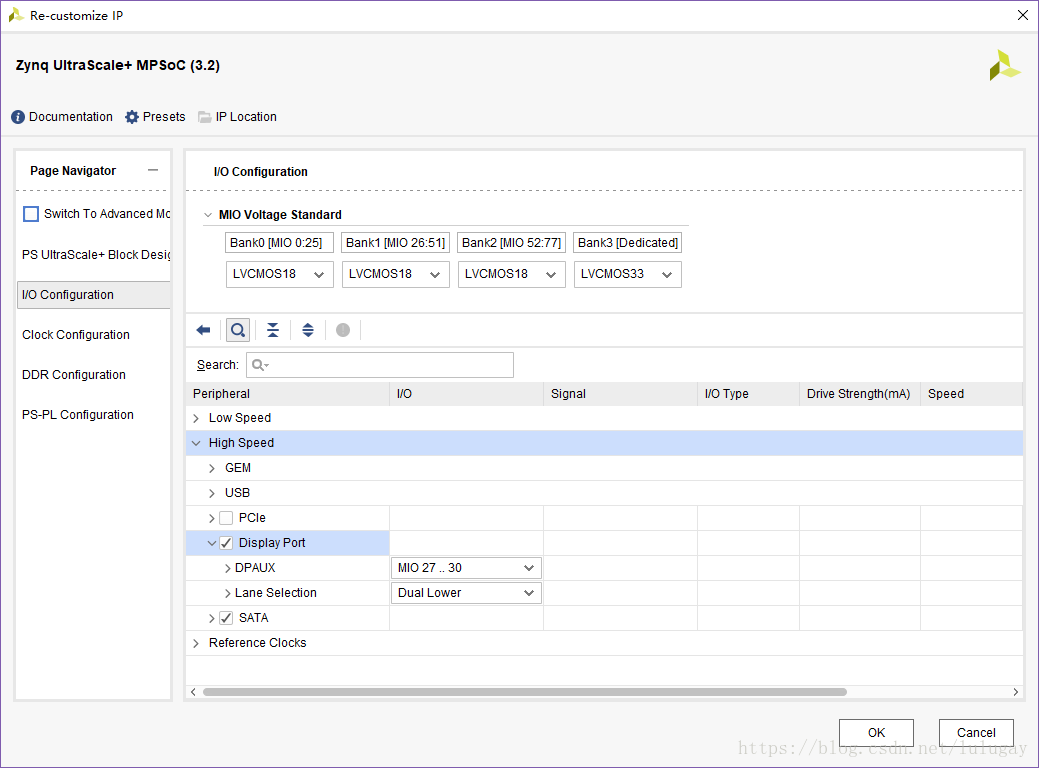Open the Bank3 LVCMOS33 voltage dropdown

point(628,274)
